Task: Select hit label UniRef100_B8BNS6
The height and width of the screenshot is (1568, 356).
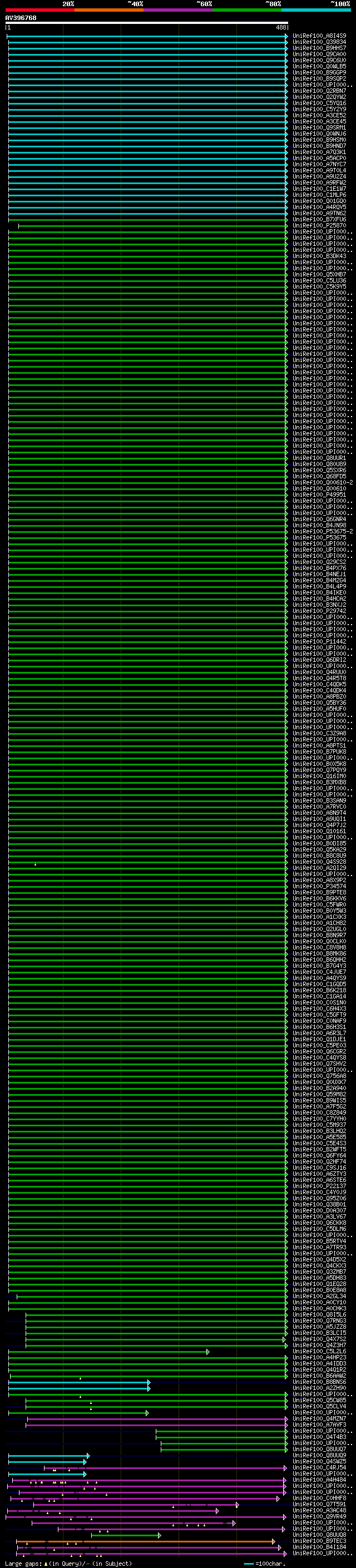Action: click(x=319, y=1382)
